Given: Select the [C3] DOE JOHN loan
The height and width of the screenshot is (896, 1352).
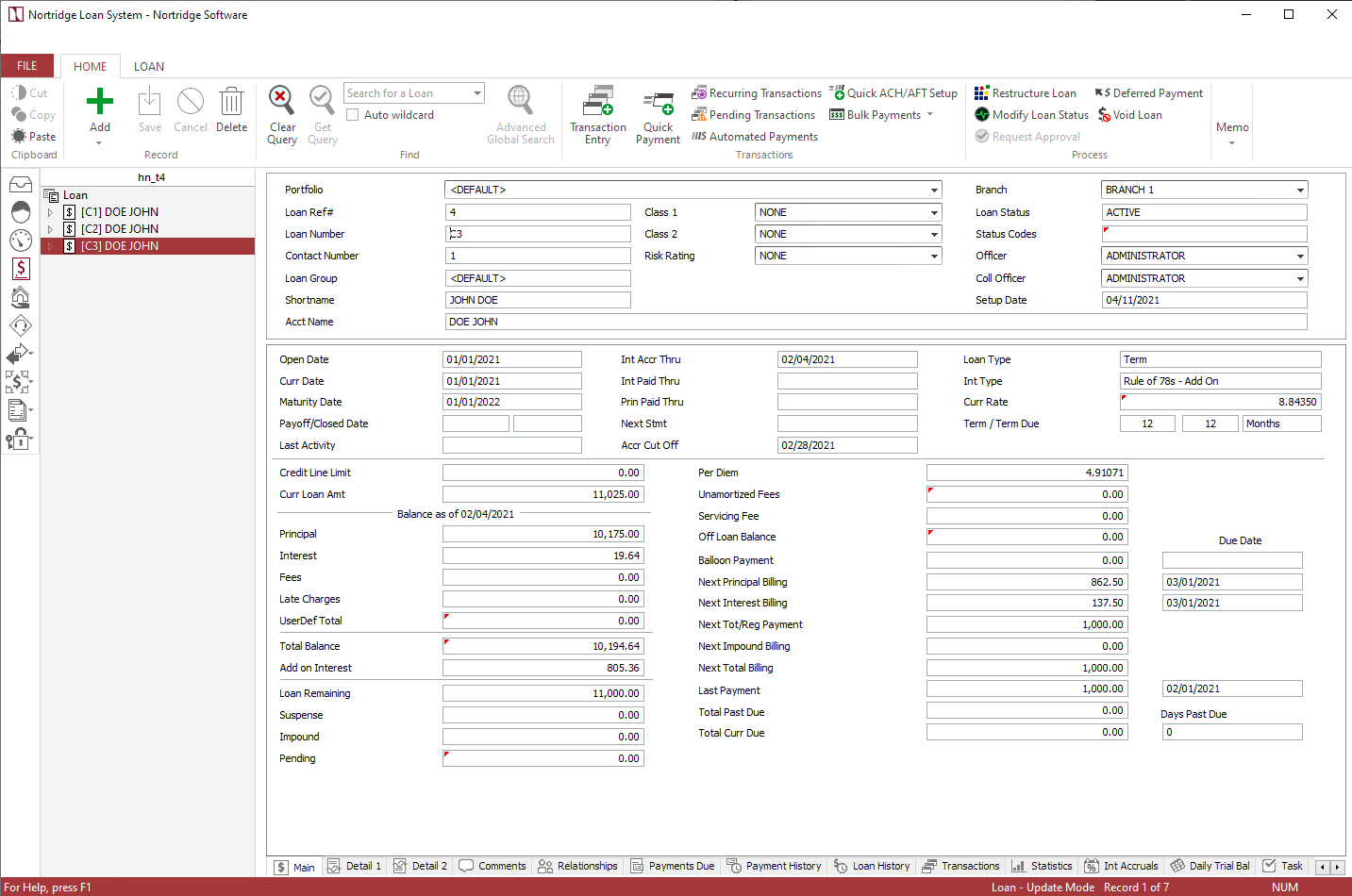Looking at the screenshot, I should point(120,246).
